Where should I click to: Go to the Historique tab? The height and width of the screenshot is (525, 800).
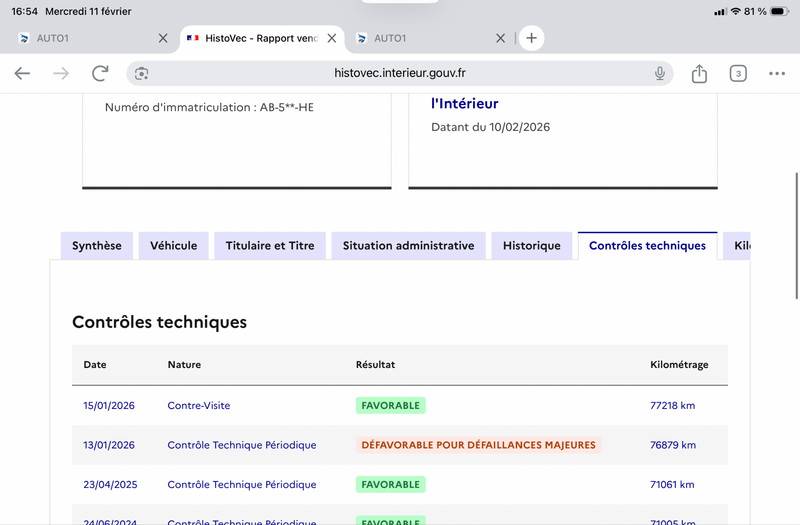pos(532,246)
